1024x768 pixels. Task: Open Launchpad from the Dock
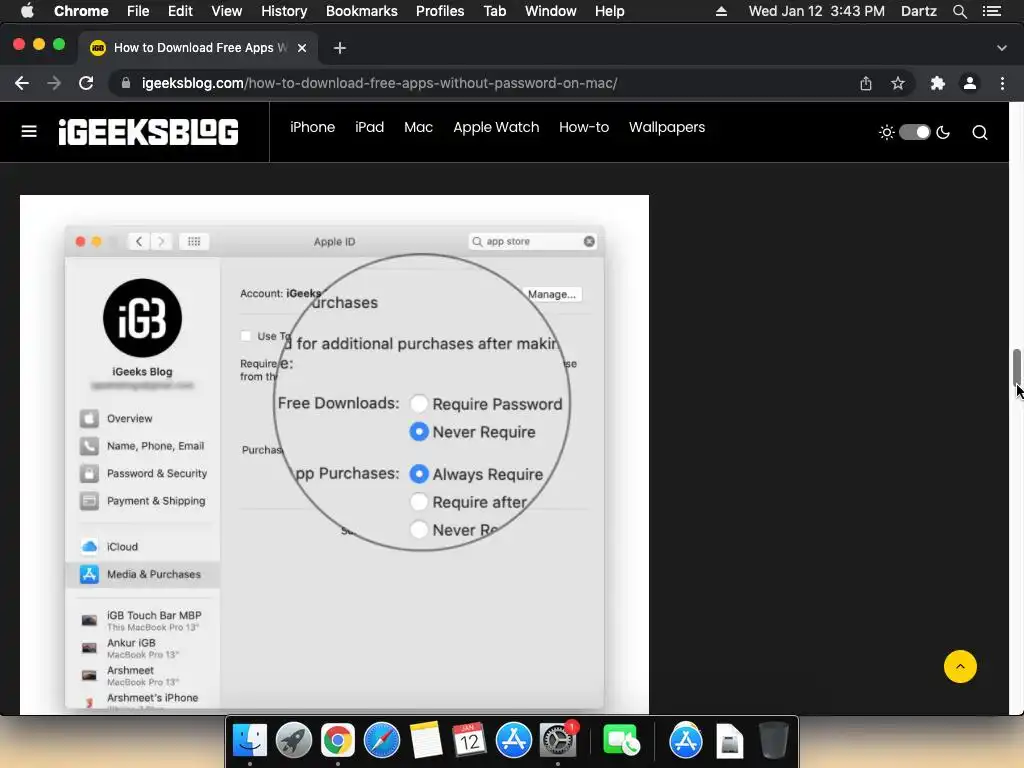tap(294, 741)
